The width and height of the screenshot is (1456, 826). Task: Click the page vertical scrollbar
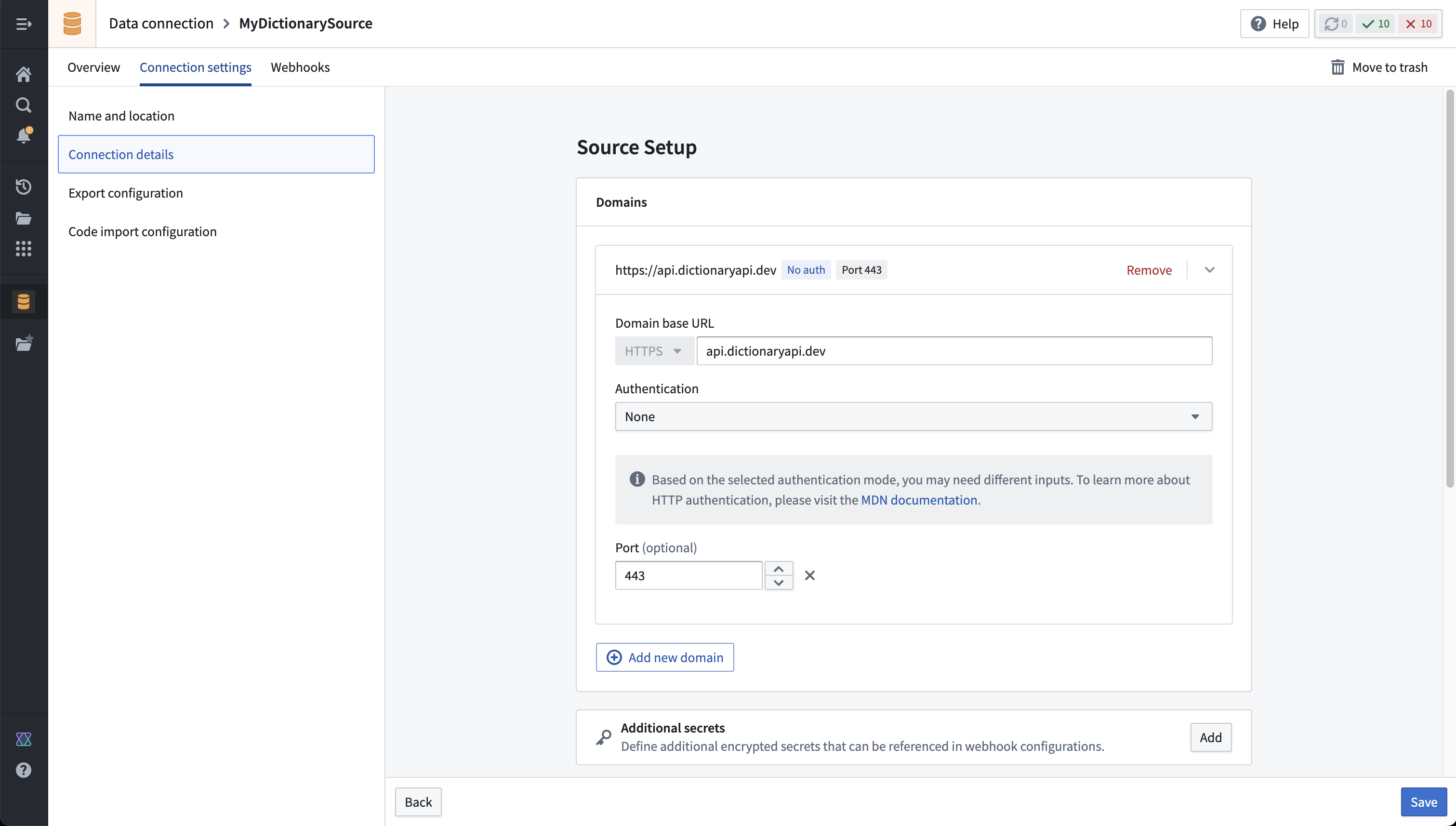click(1449, 288)
